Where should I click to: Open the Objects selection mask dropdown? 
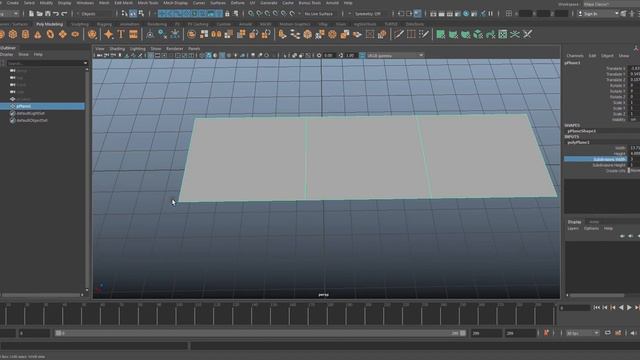pos(95,13)
